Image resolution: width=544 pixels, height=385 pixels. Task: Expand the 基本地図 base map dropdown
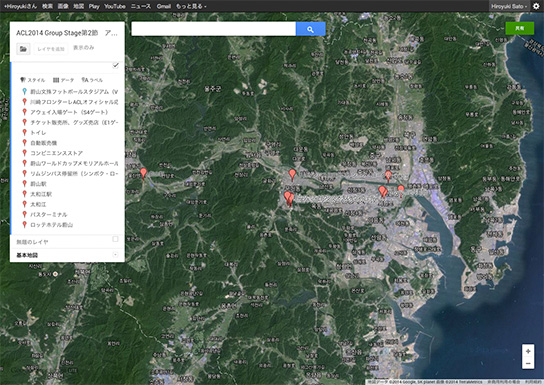pos(116,255)
